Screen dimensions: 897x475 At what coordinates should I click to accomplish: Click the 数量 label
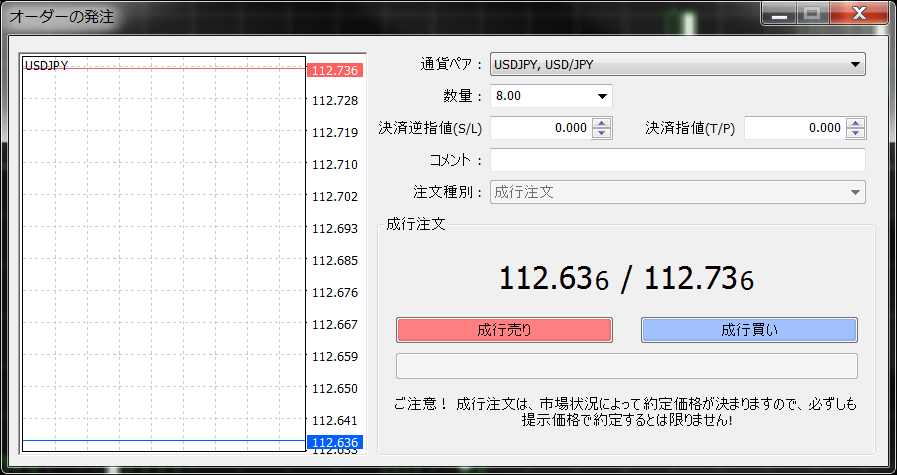(x=463, y=96)
